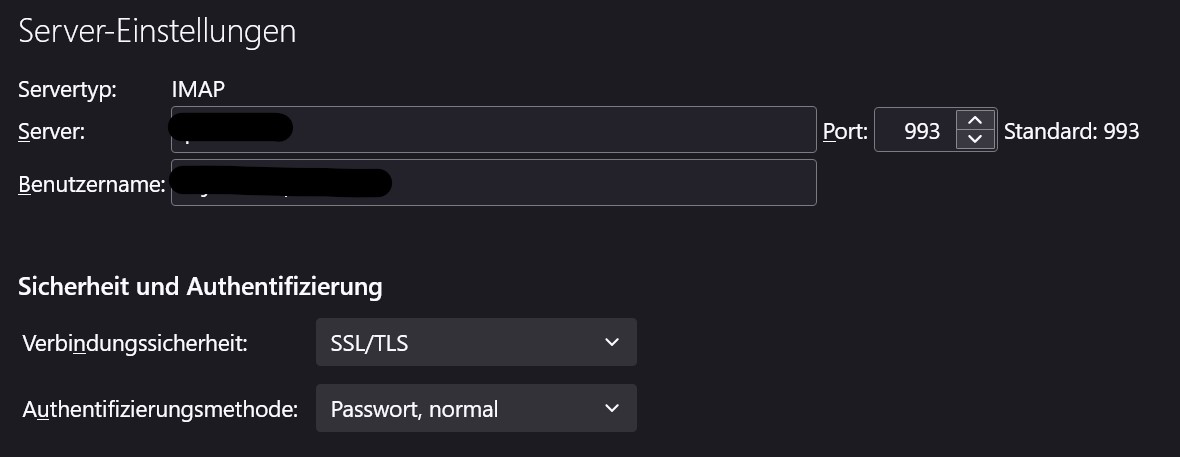The height and width of the screenshot is (457, 1180).
Task: Click the Port: label
Action: 845,131
